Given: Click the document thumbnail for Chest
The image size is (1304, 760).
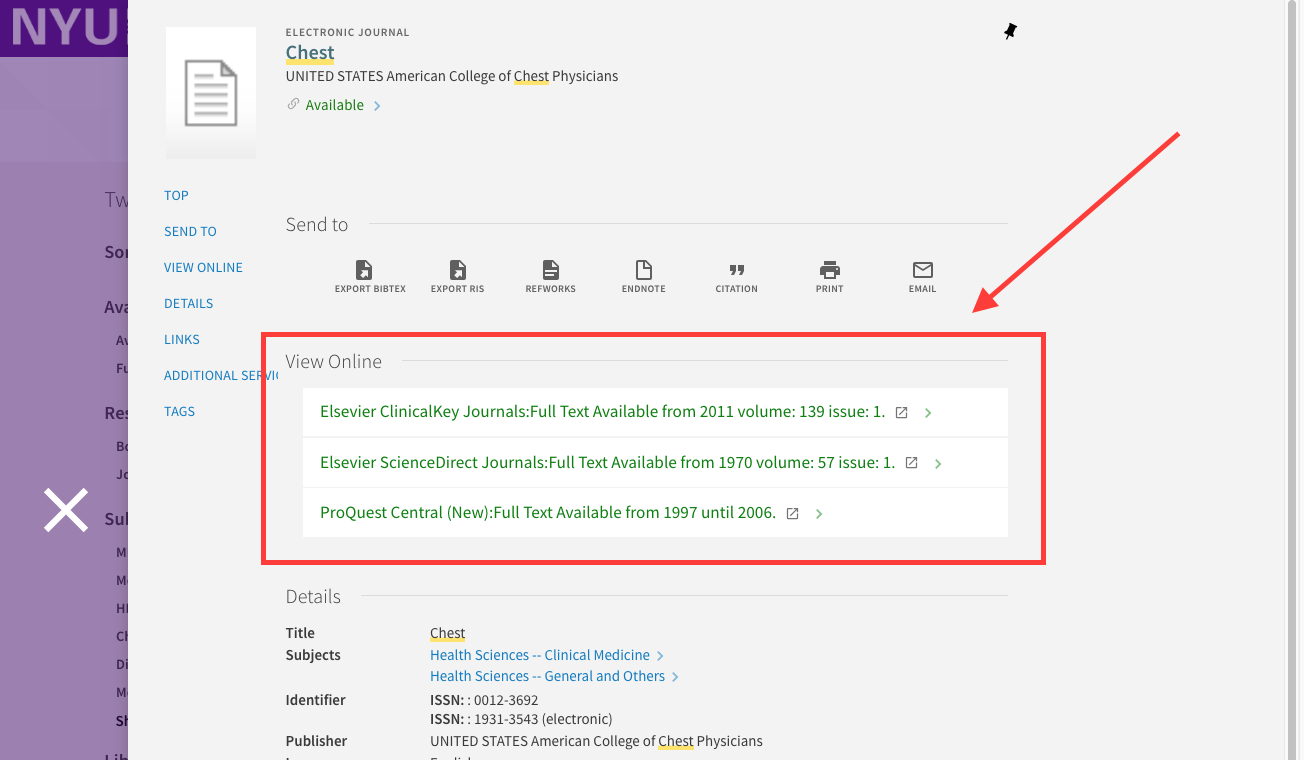Looking at the screenshot, I should pyautogui.click(x=211, y=92).
